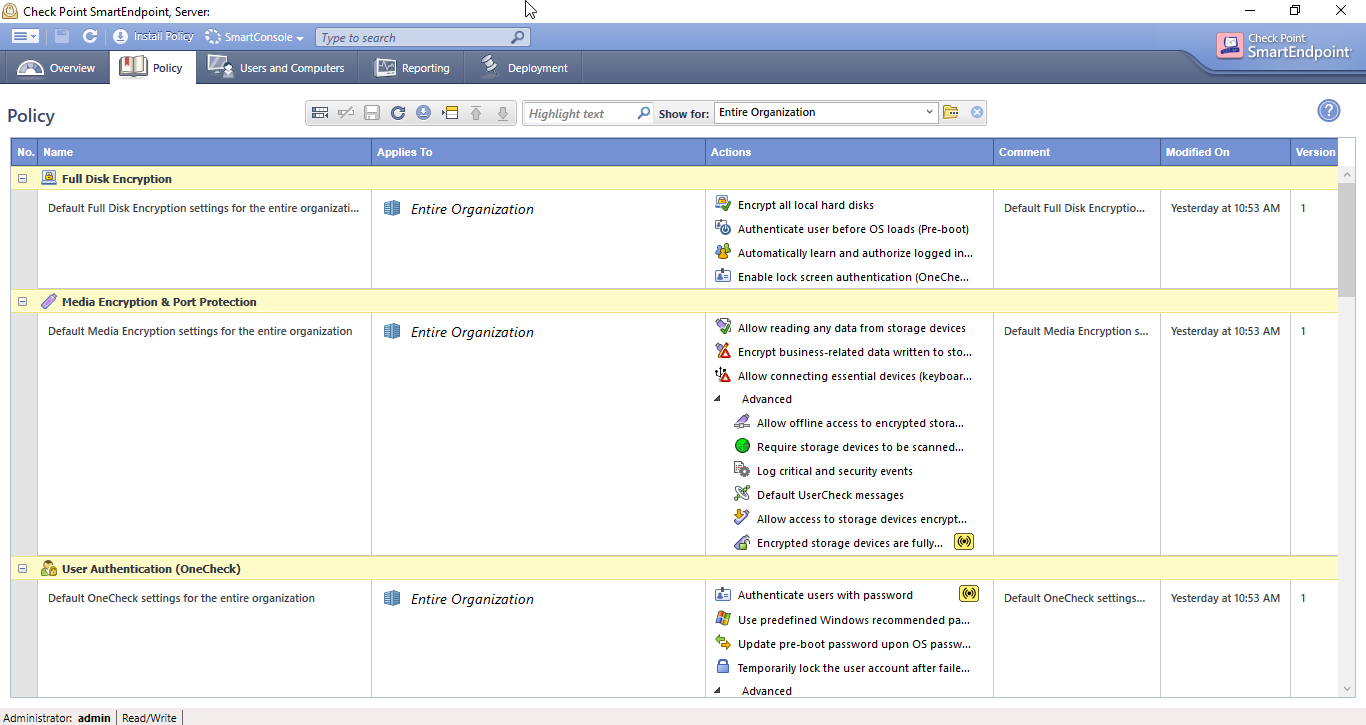Viewport: 1366px width, 725px height.
Task: Open the main application menu button
Action: tap(25, 36)
